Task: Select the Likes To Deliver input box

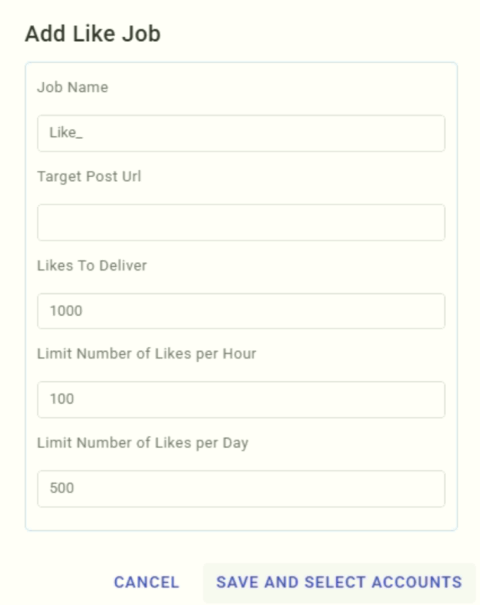Action: [241, 311]
